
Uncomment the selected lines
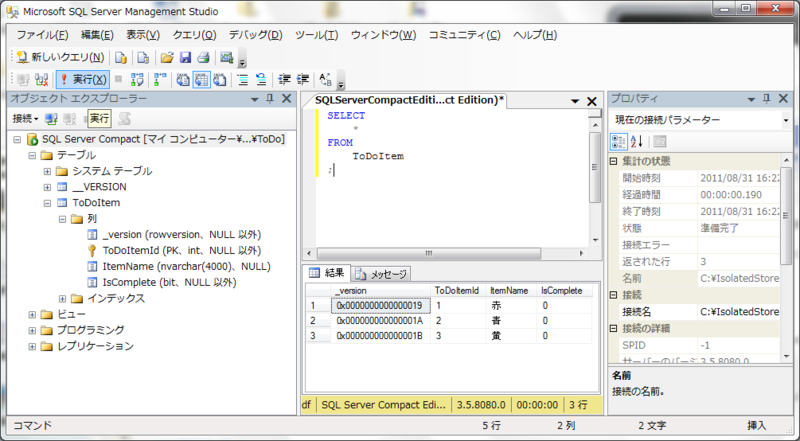pyautogui.click(x=261, y=79)
